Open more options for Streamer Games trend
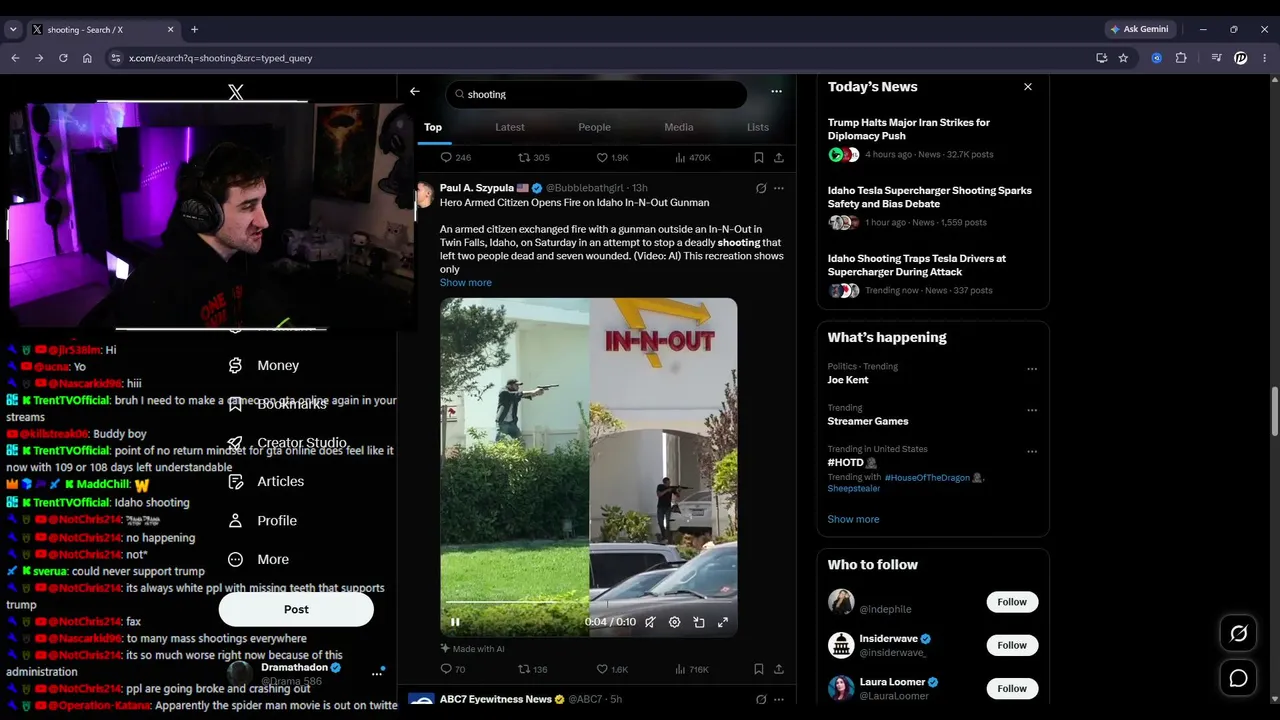This screenshot has width=1280, height=720. tap(1032, 410)
